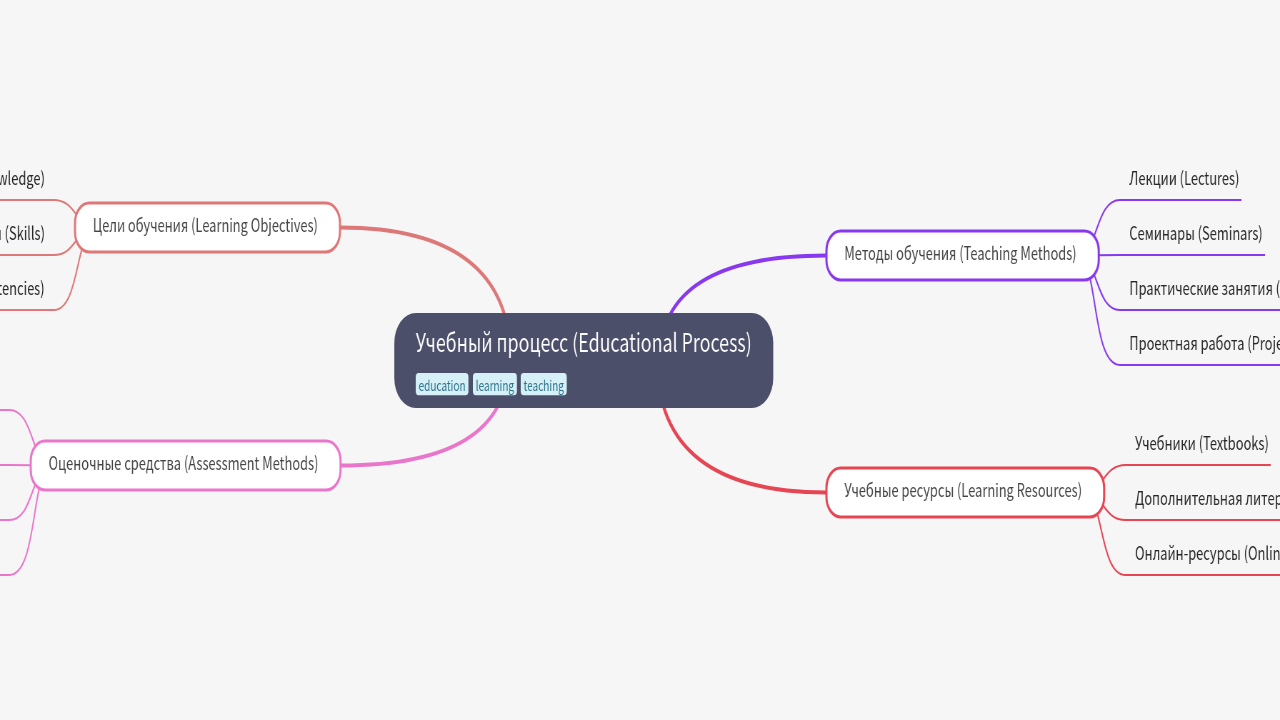Image resolution: width=1280 pixels, height=720 pixels.
Task: Select the Проектная работа leaf node
Action: [x=1203, y=345]
